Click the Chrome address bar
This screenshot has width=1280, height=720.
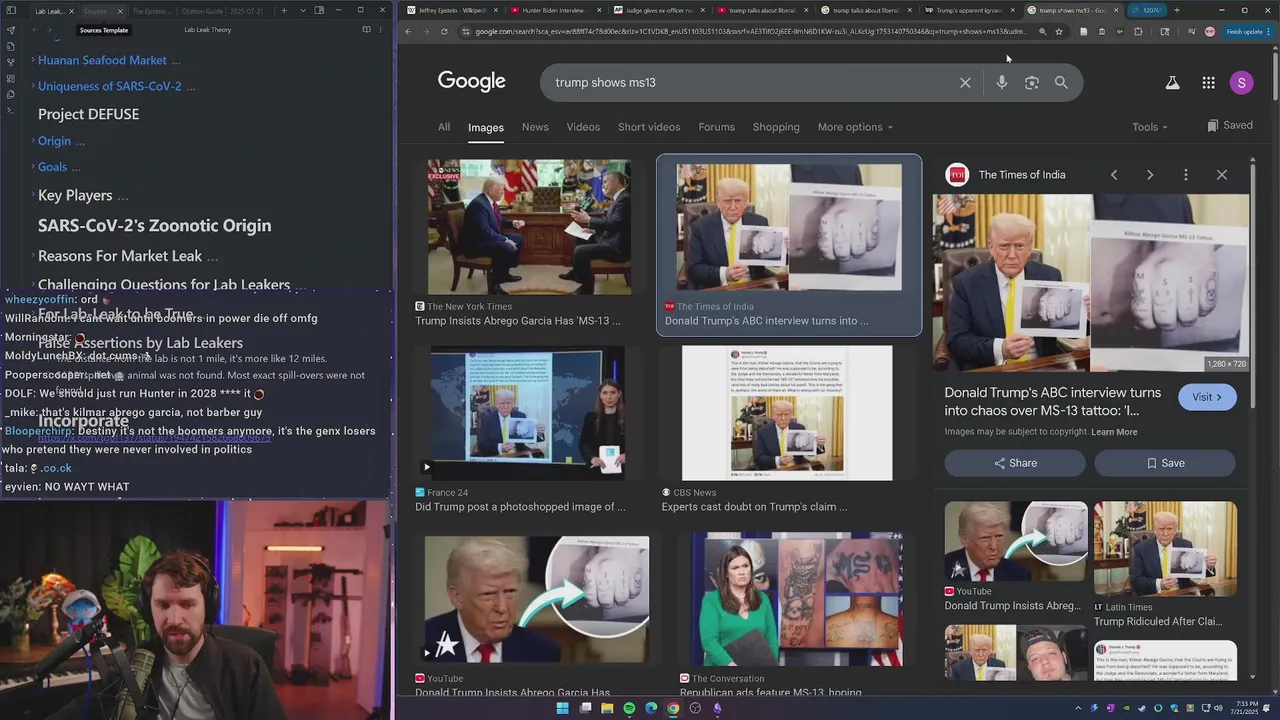tap(750, 31)
